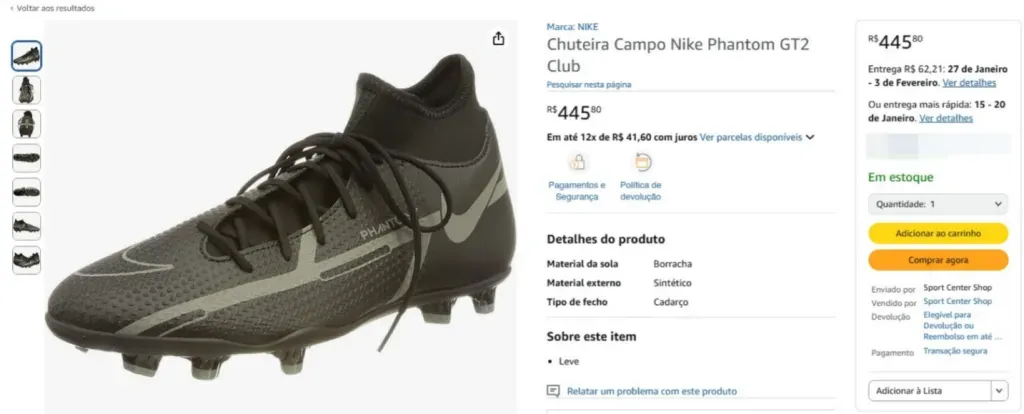Click Comprar agora button

(x=937, y=260)
